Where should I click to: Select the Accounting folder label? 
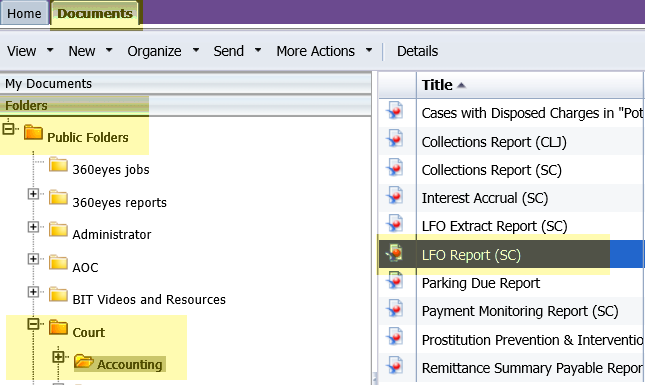(130, 364)
